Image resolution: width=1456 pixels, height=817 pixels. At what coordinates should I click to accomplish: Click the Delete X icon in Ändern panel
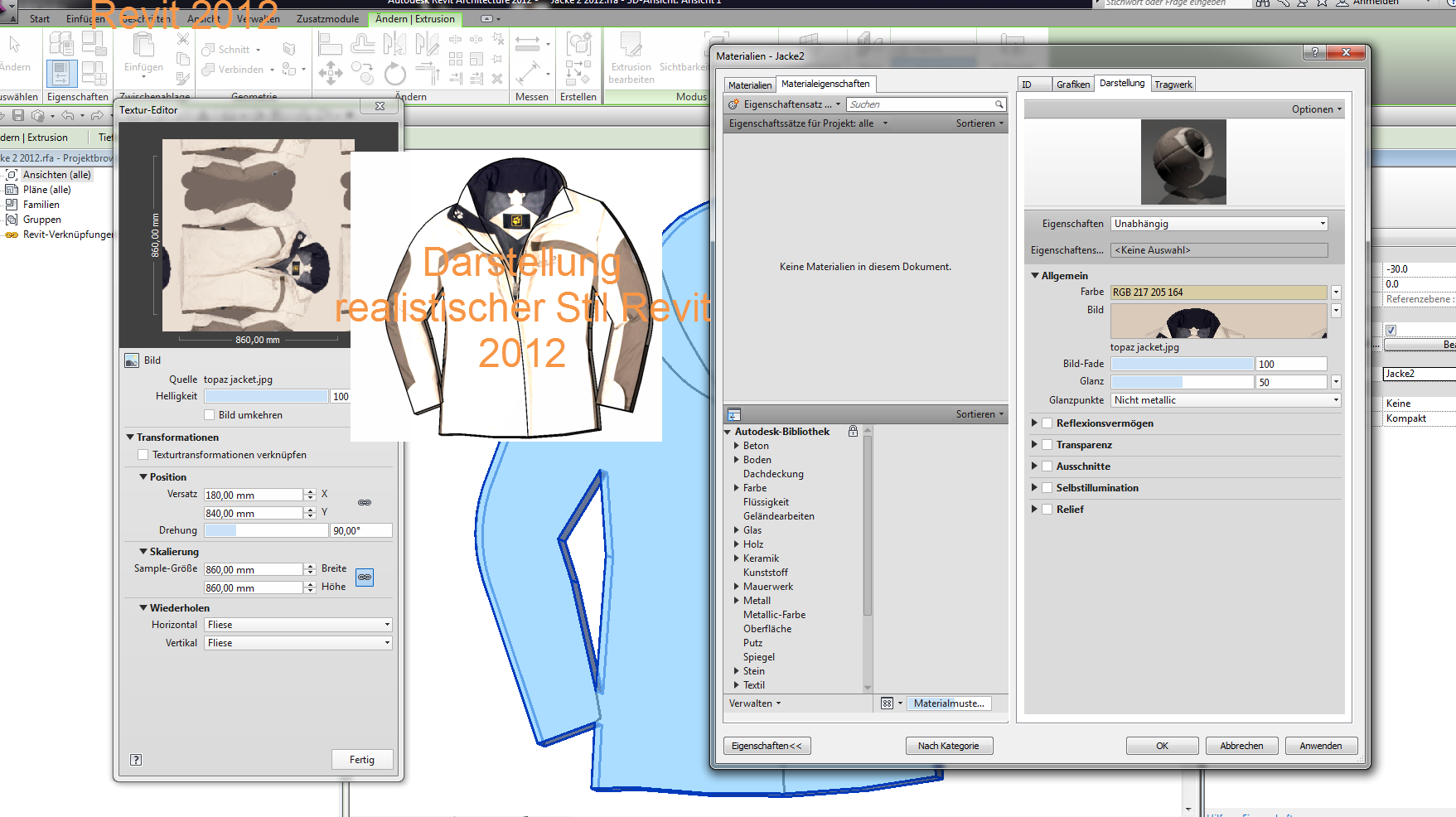click(497, 79)
